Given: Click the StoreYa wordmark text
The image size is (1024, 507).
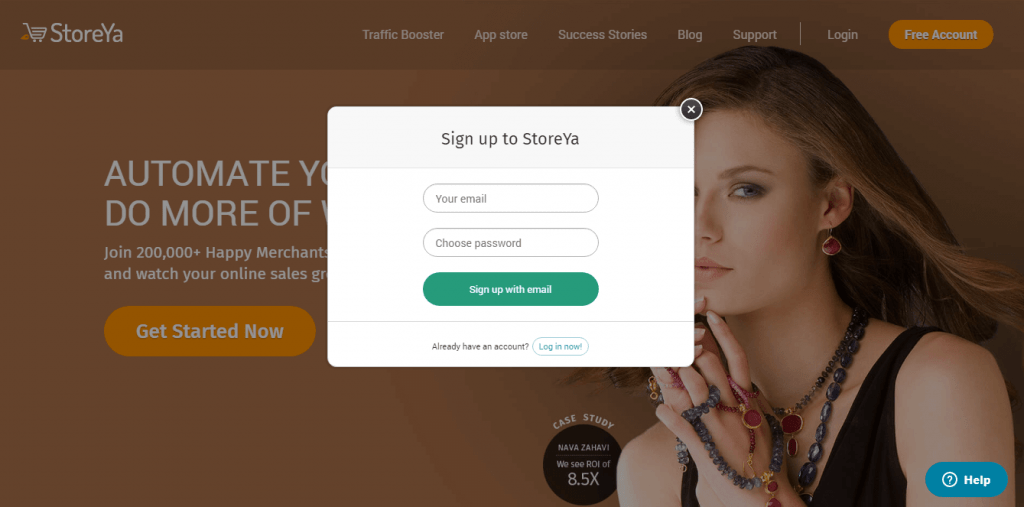Looking at the screenshot, I should click(x=87, y=33).
